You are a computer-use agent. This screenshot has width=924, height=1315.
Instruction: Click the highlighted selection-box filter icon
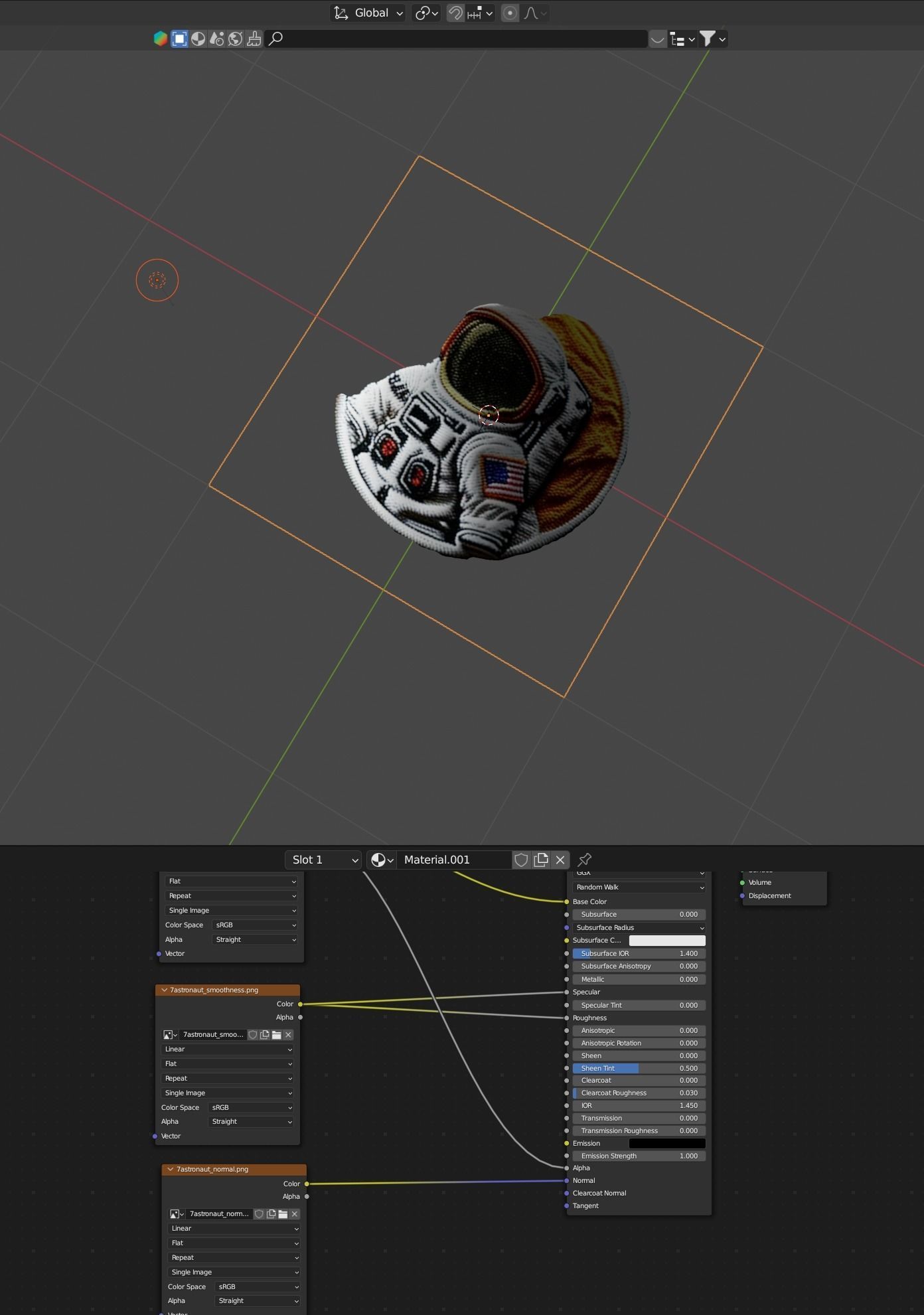[x=179, y=39]
